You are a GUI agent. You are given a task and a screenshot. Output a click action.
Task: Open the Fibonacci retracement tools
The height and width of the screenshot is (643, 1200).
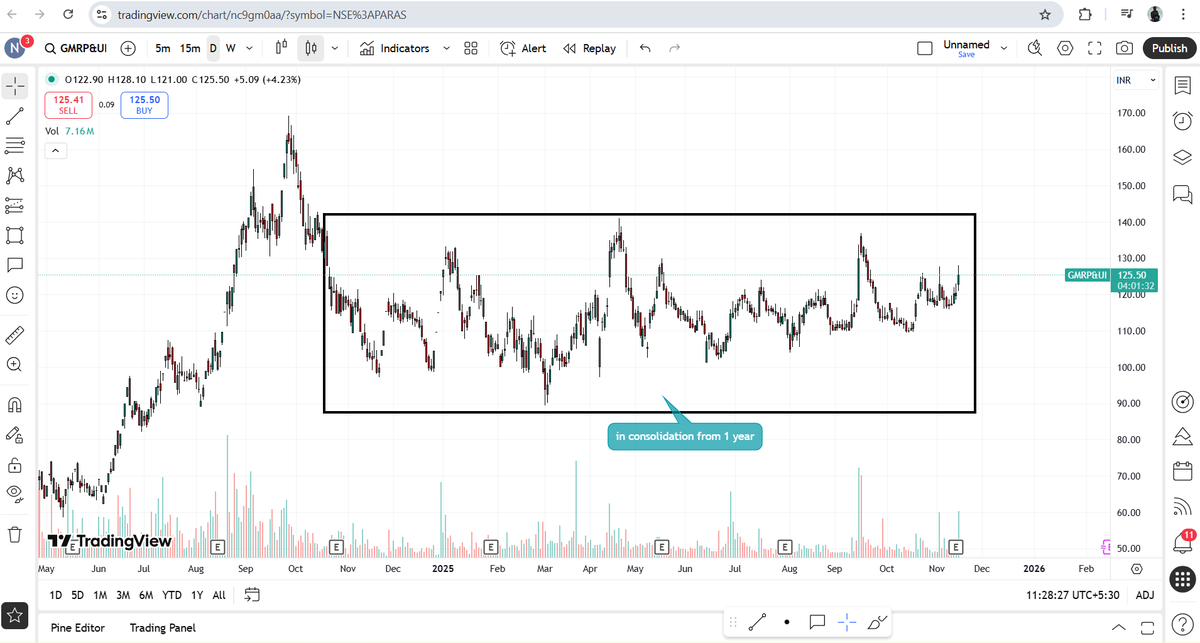point(15,147)
